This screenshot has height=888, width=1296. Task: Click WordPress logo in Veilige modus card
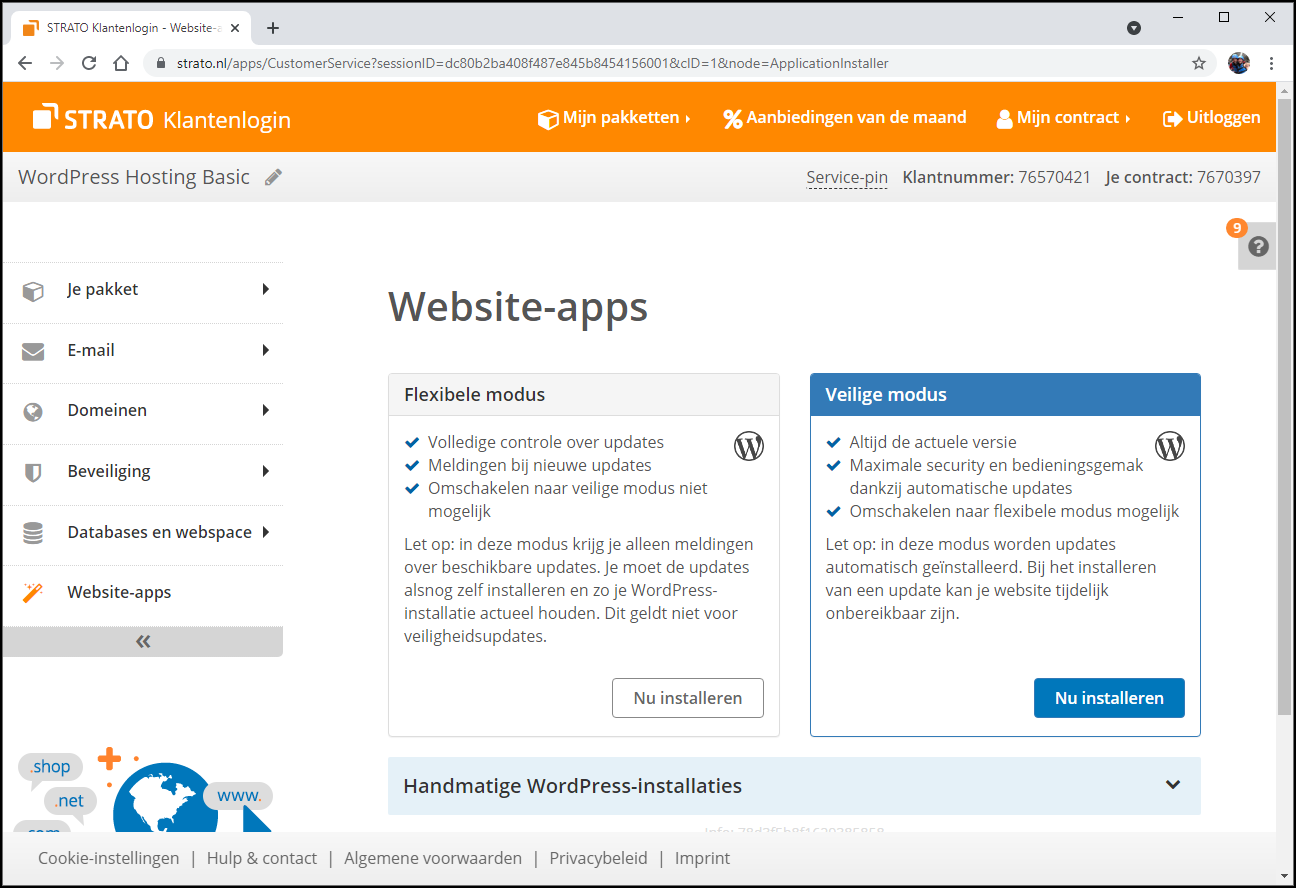[1170, 446]
